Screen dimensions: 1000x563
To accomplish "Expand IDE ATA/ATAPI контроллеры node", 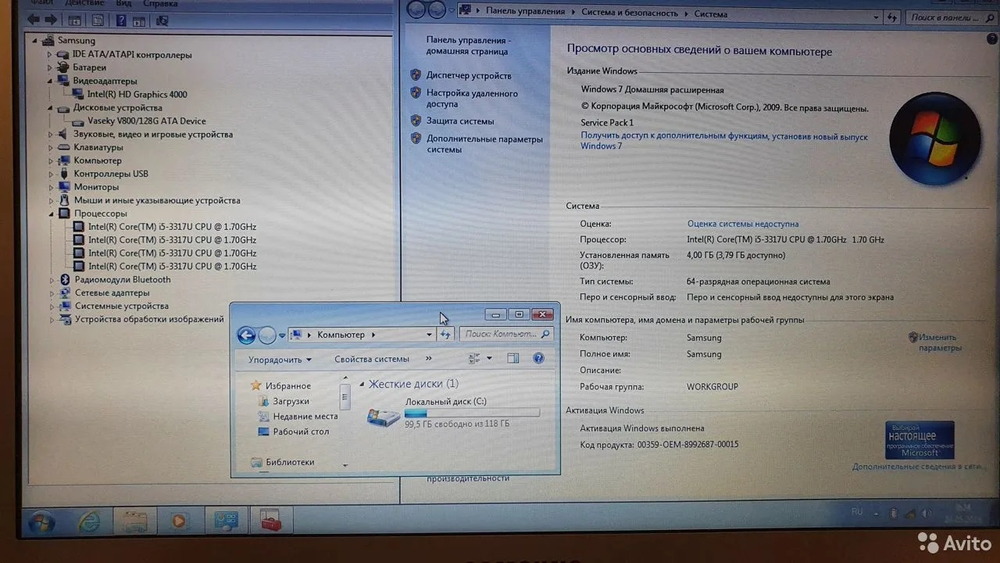I will 49,55.
